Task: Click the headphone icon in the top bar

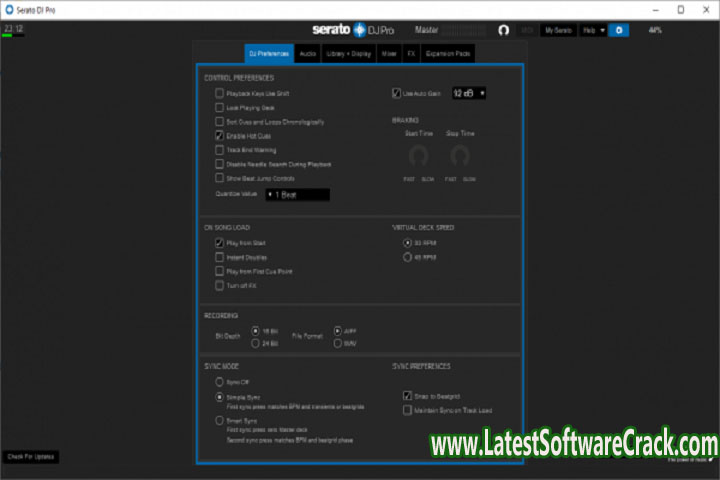Action: [x=505, y=31]
